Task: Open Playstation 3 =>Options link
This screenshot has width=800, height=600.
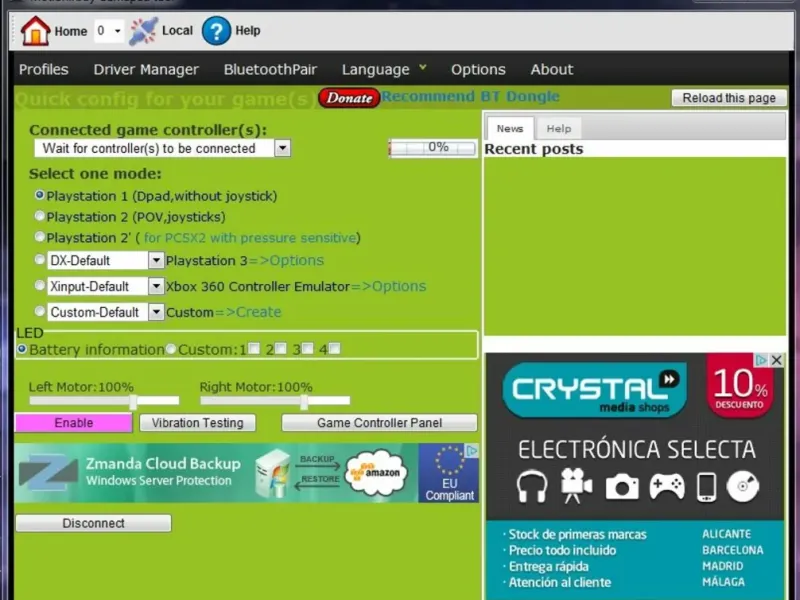Action: pos(286,260)
